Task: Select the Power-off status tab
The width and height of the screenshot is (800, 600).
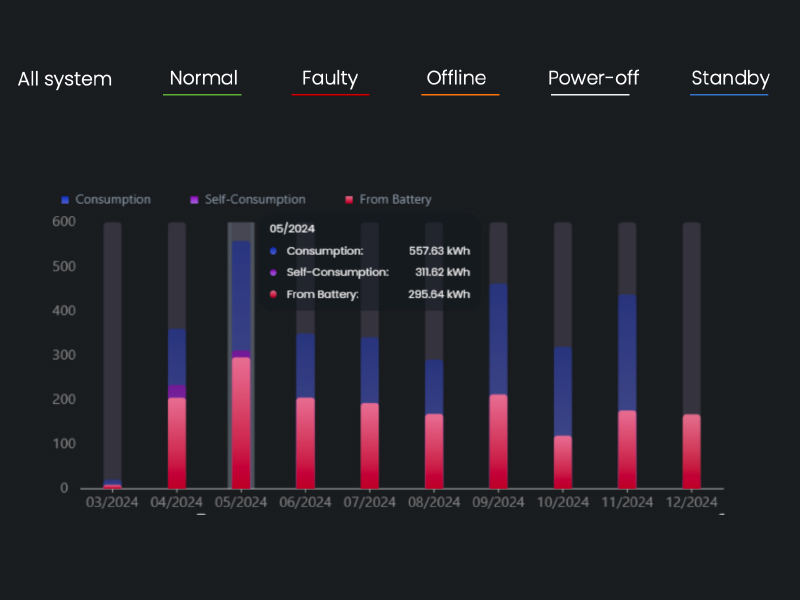Action: click(x=593, y=78)
